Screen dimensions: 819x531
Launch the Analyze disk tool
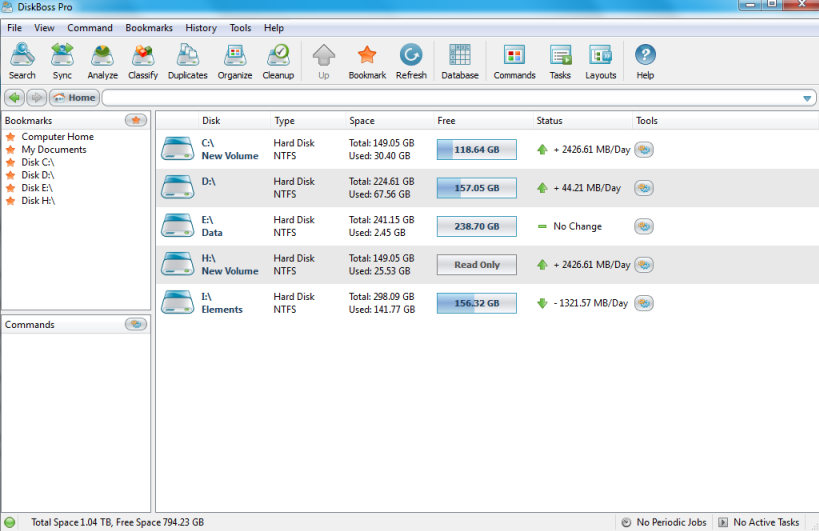[102, 62]
